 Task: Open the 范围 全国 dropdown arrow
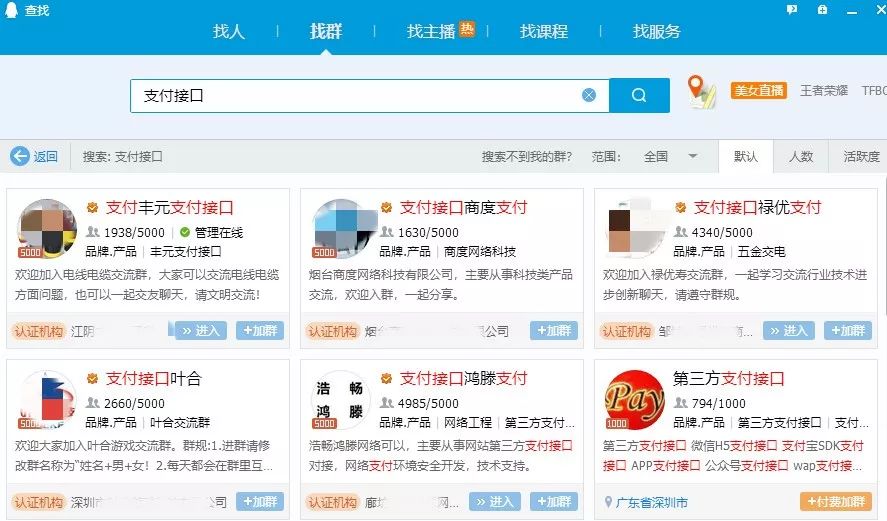point(692,156)
